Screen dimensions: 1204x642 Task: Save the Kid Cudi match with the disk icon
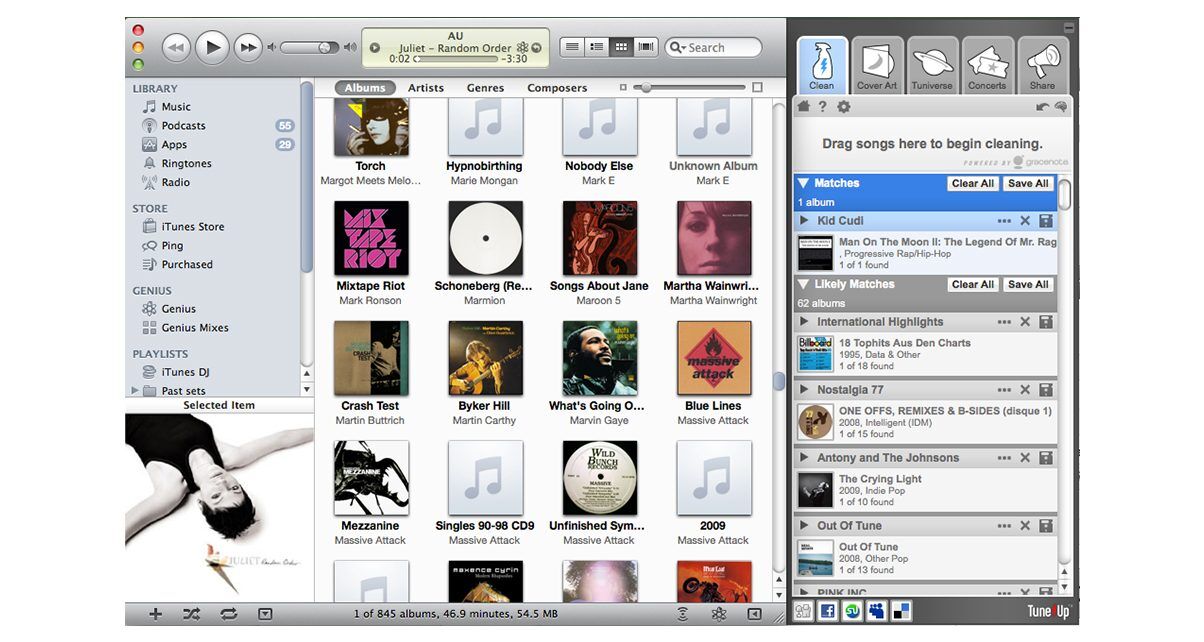point(1045,221)
